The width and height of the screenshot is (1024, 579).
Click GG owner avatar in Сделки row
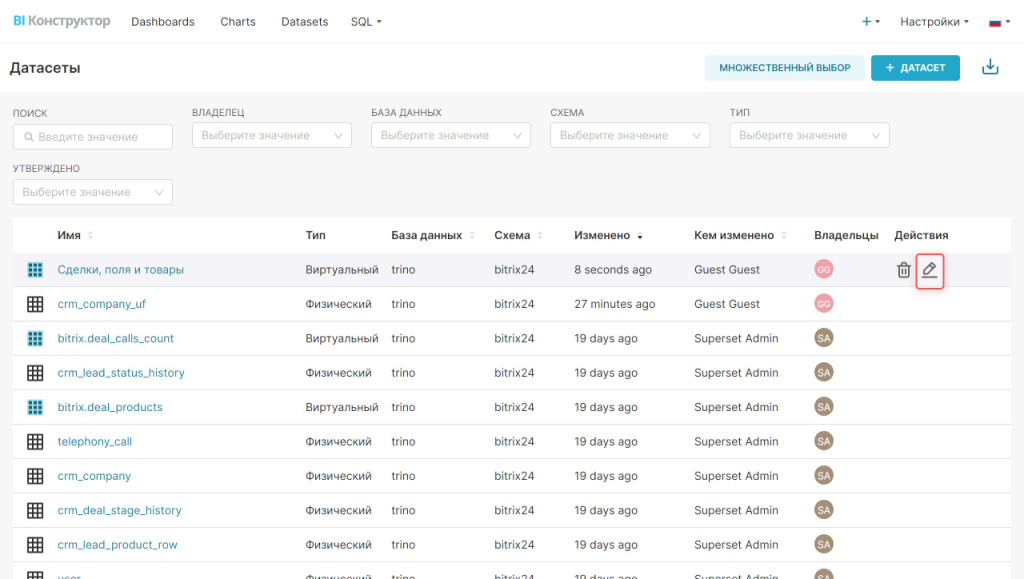click(x=824, y=269)
